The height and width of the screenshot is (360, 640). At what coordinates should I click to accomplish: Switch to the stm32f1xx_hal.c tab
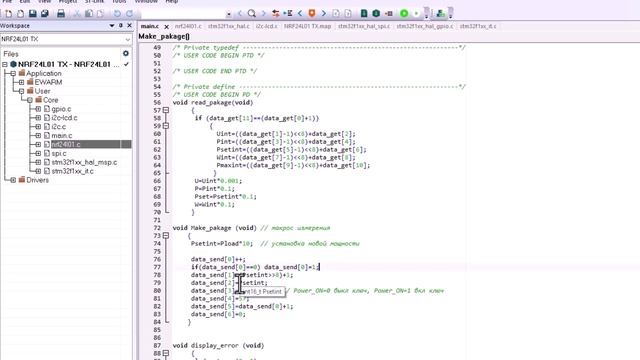point(229,26)
